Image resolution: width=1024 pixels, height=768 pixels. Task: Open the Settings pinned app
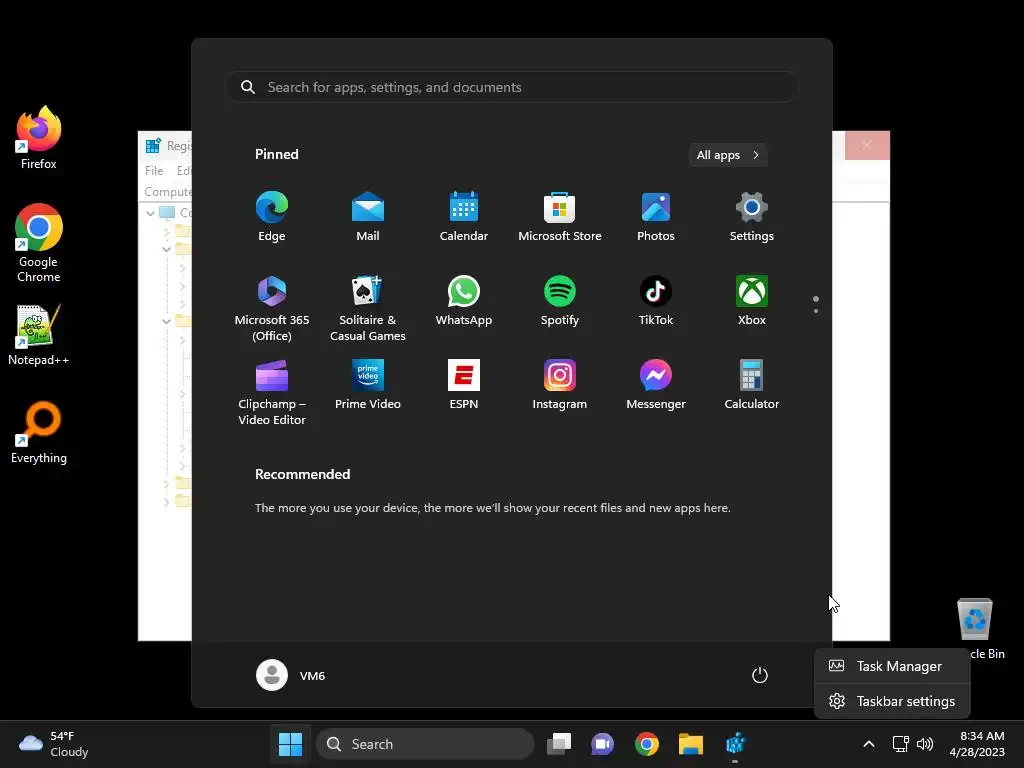click(752, 217)
